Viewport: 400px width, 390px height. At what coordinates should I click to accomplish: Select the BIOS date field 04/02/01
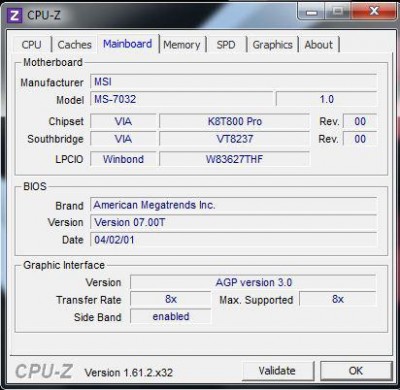pyautogui.click(x=234, y=240)
